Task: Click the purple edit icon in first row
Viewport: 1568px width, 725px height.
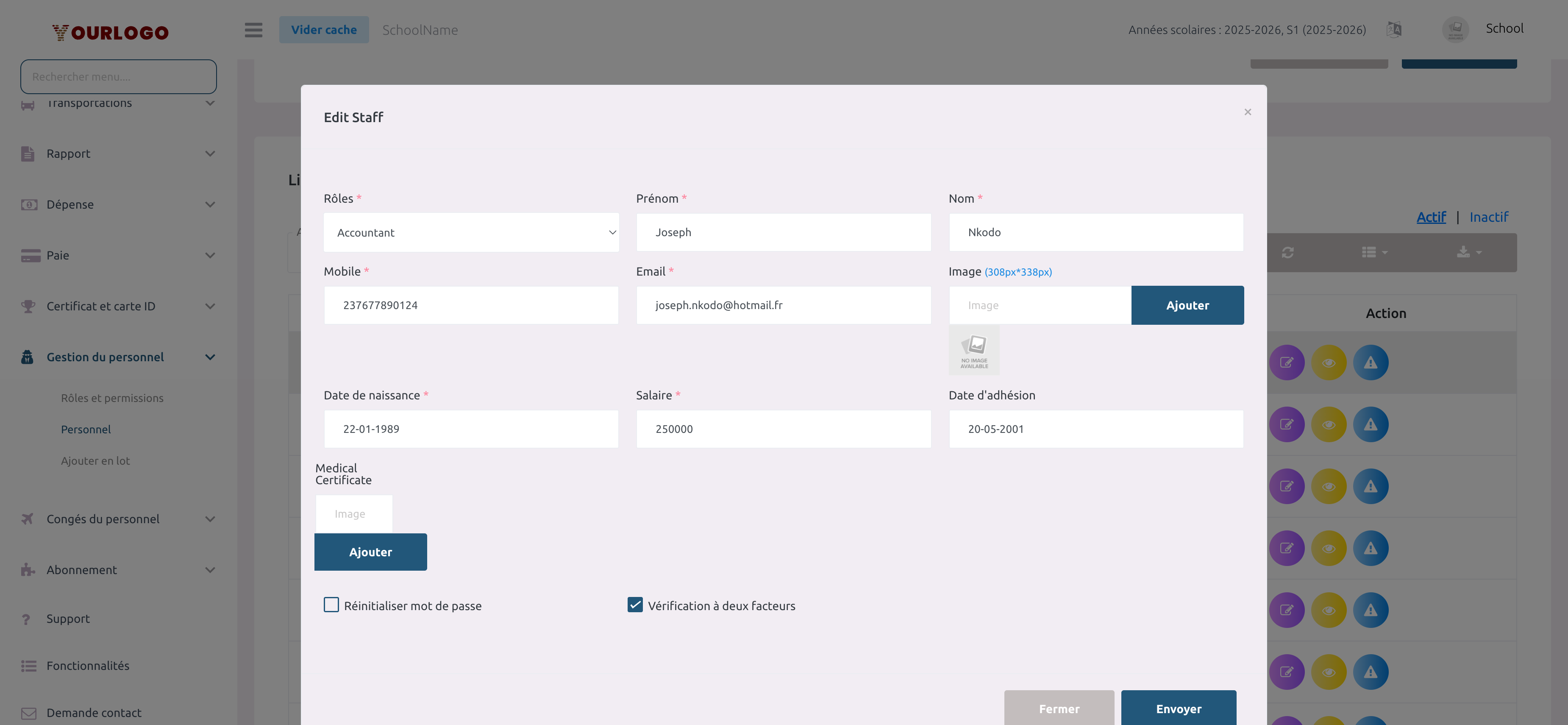Action: point(1286,363)
